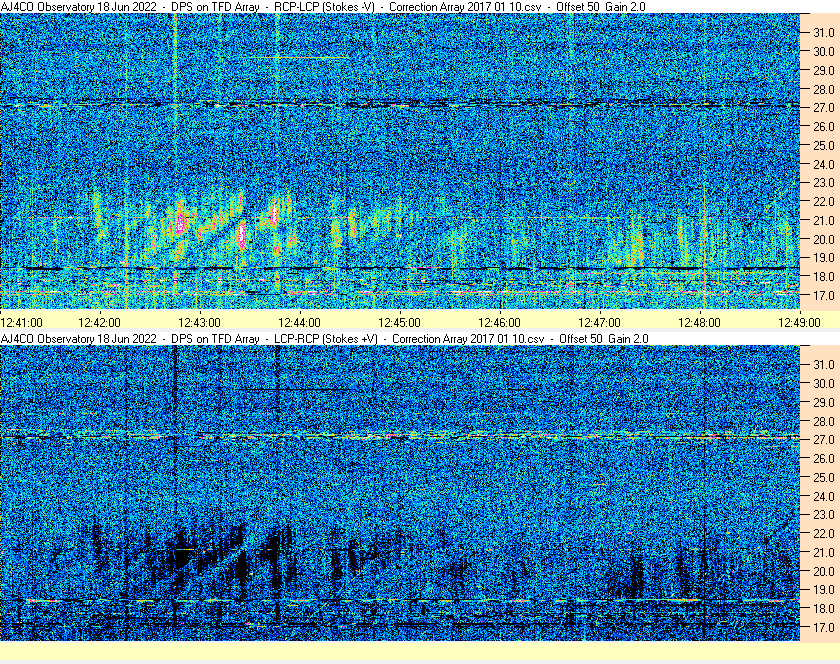Click the LCP-RCP (Stokes +V) title text
The height and width of the screenshot is (664, 840).
tap(326, 339)
